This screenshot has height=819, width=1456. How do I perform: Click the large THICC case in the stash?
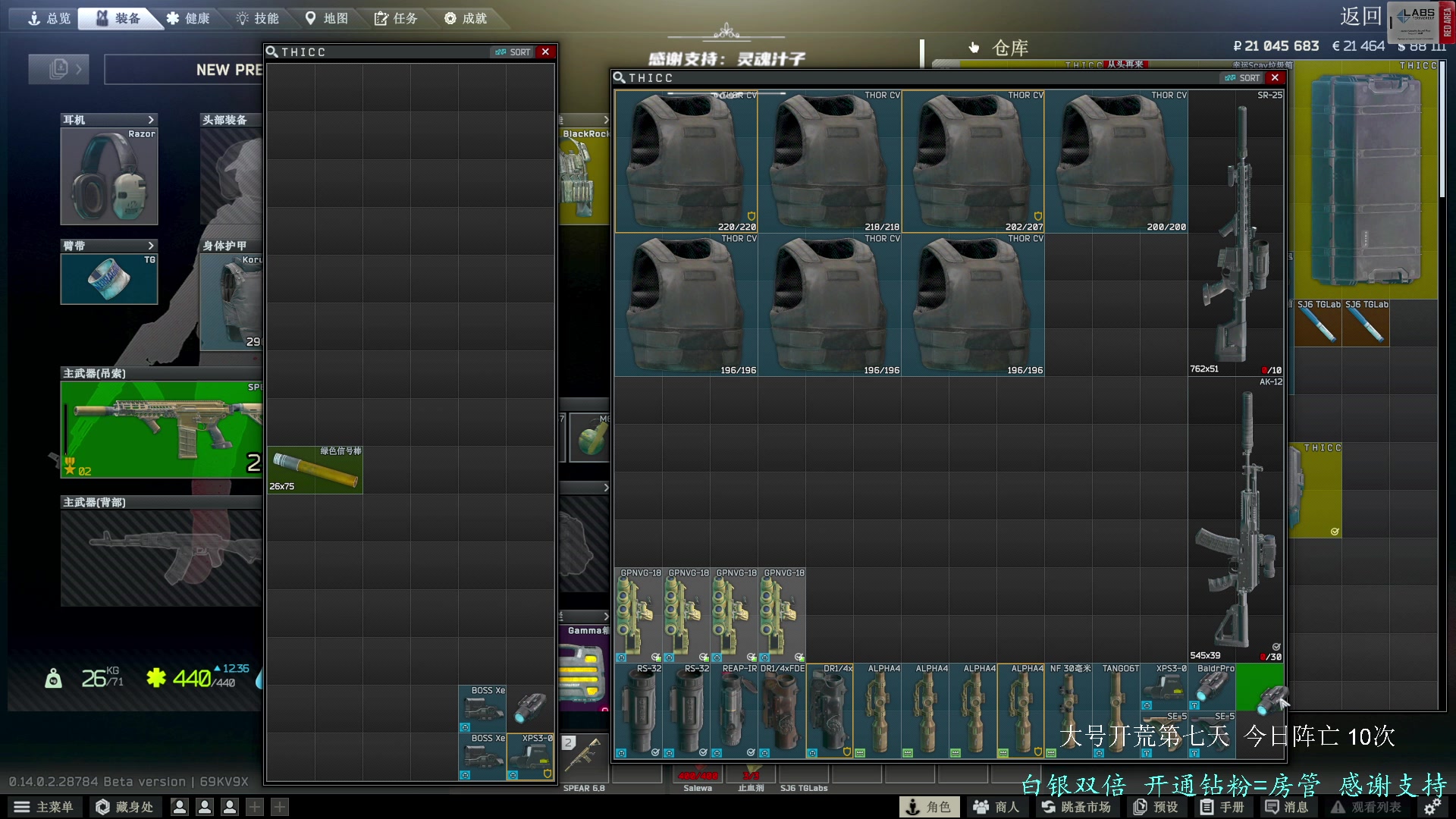coord(1366,180)
